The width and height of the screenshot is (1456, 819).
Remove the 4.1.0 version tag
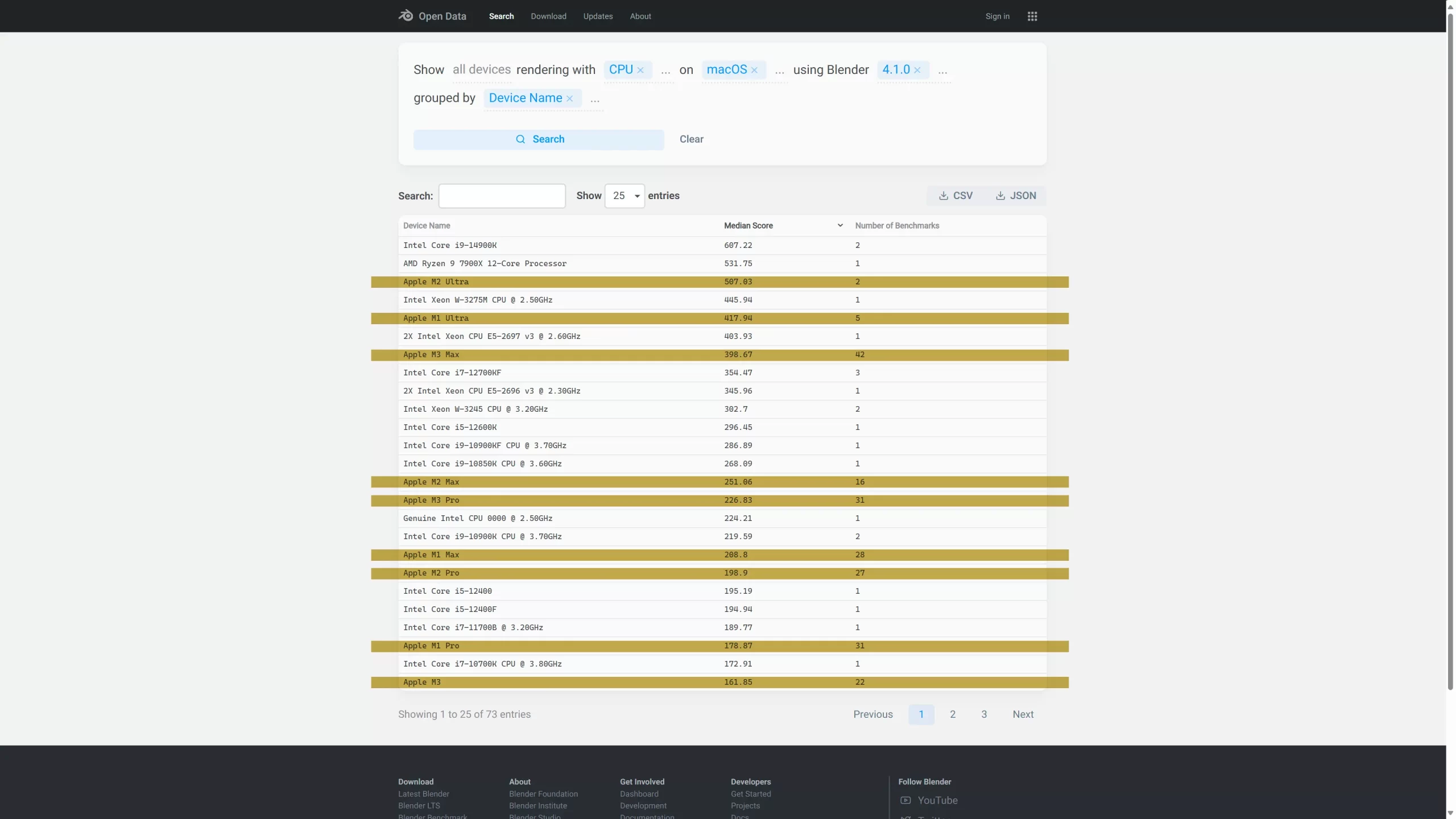tap(917, 70)
